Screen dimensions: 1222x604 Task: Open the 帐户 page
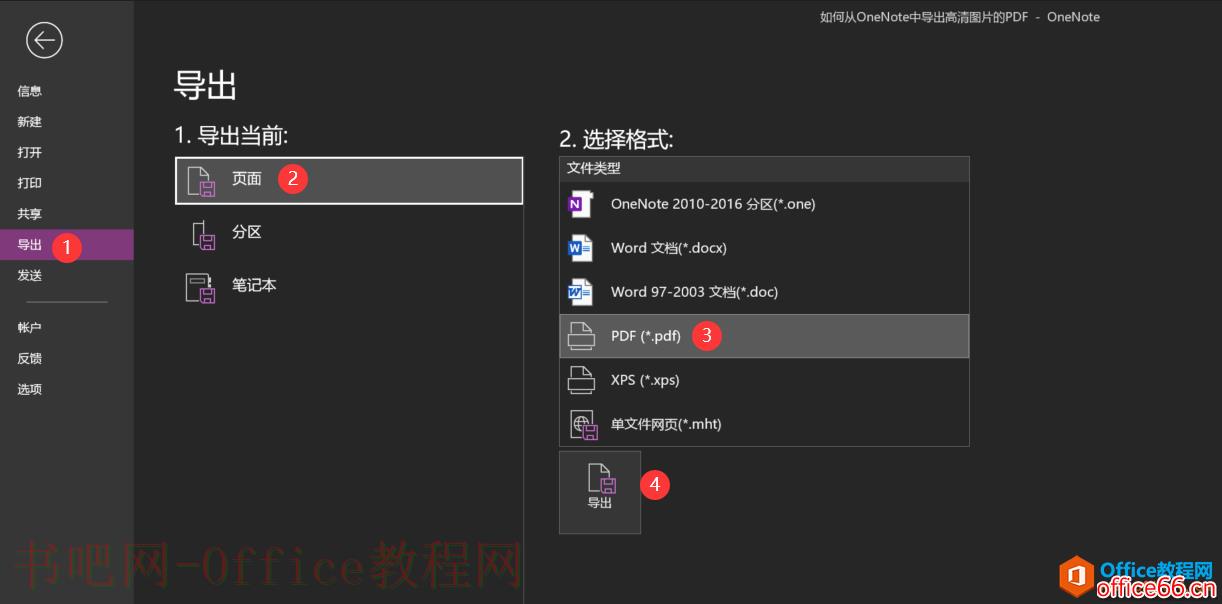point(30,328)
